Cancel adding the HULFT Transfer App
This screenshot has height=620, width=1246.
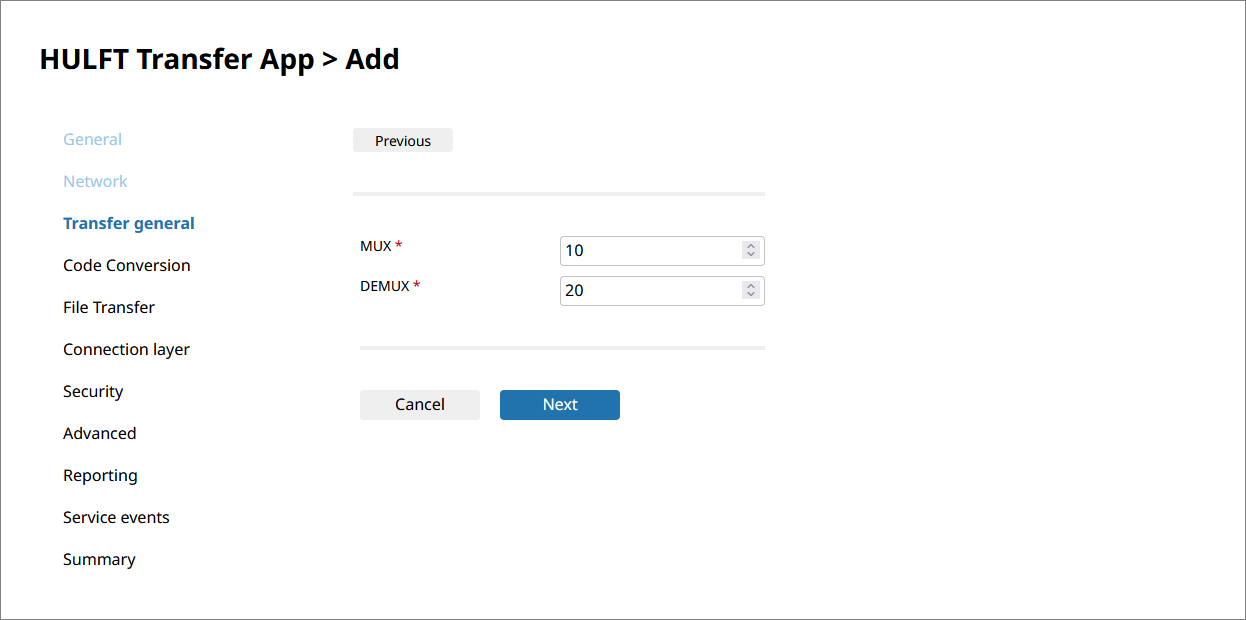pyautogui.click(x=420, y=405)
